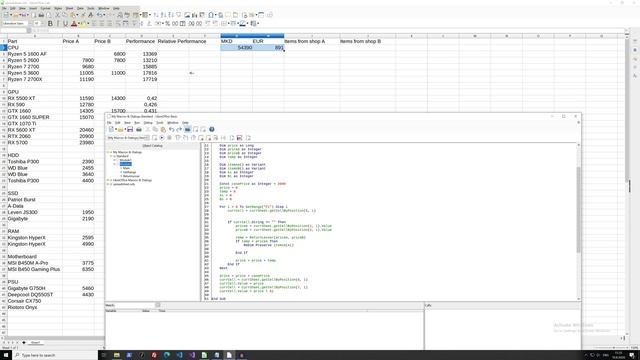Print from the Basic IDE toolbar
The image size is (640, 360).
point(139,129)
